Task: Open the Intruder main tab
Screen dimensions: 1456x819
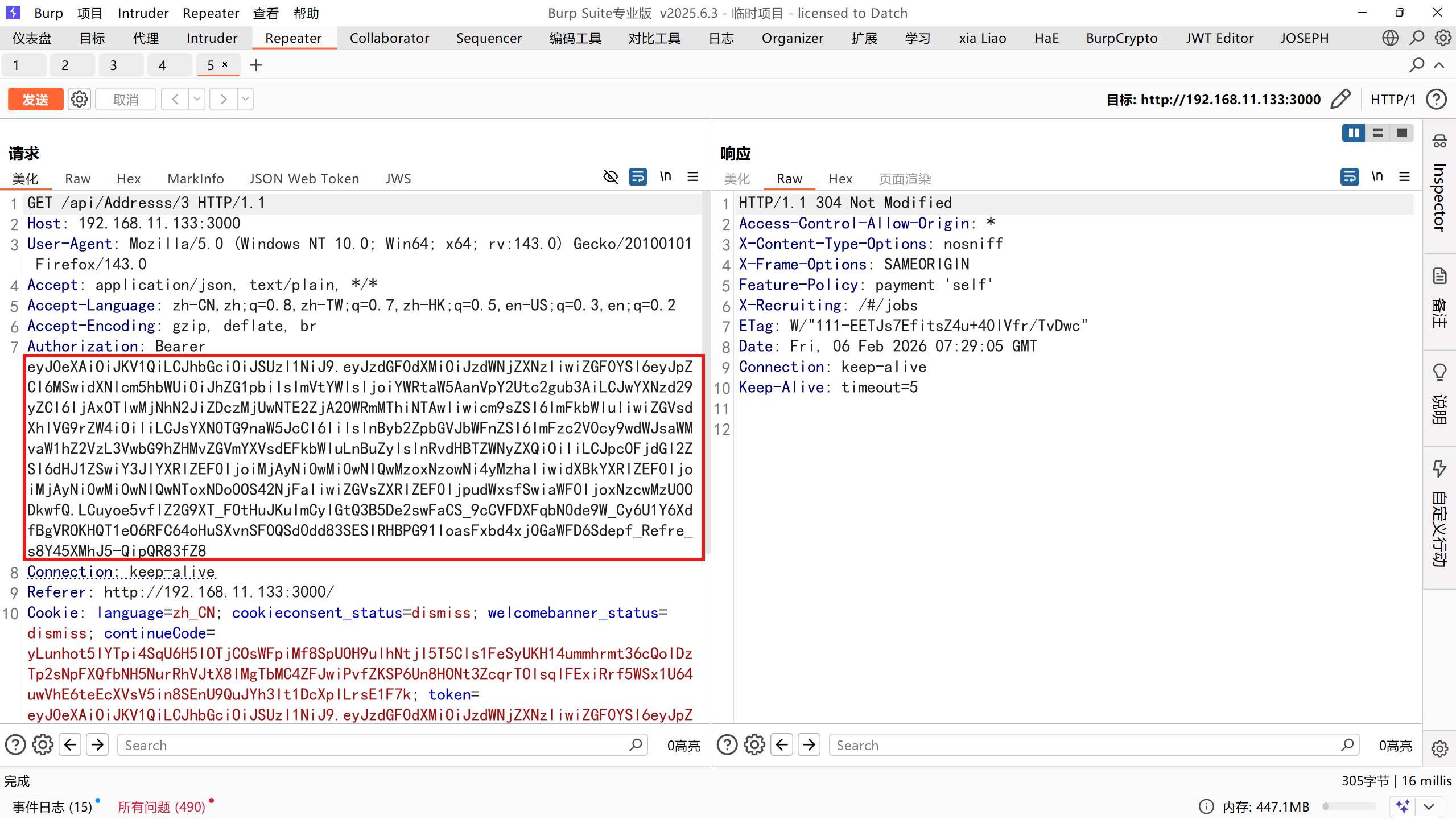Action: coord(212,38)
